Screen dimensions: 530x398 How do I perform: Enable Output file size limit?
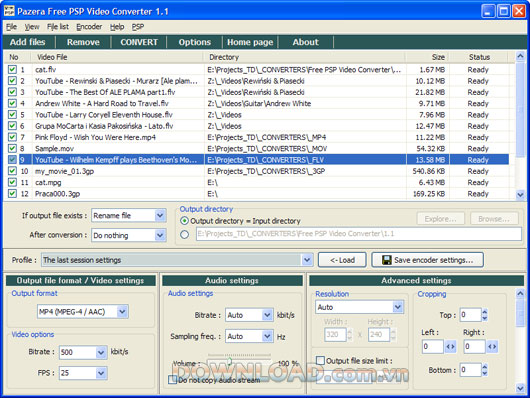(320, 360)
